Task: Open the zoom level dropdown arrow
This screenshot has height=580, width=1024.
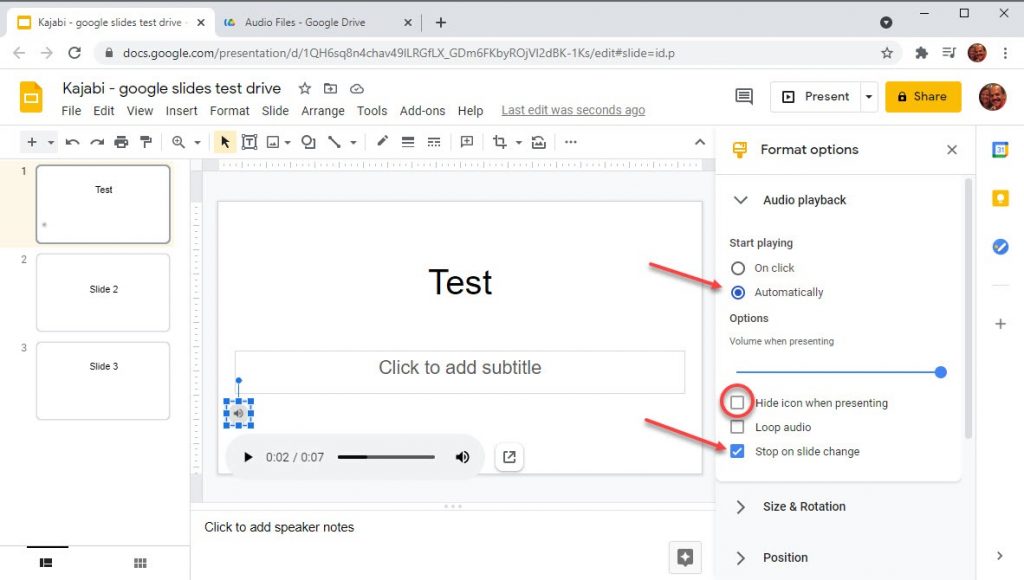Action: point(197,142)
